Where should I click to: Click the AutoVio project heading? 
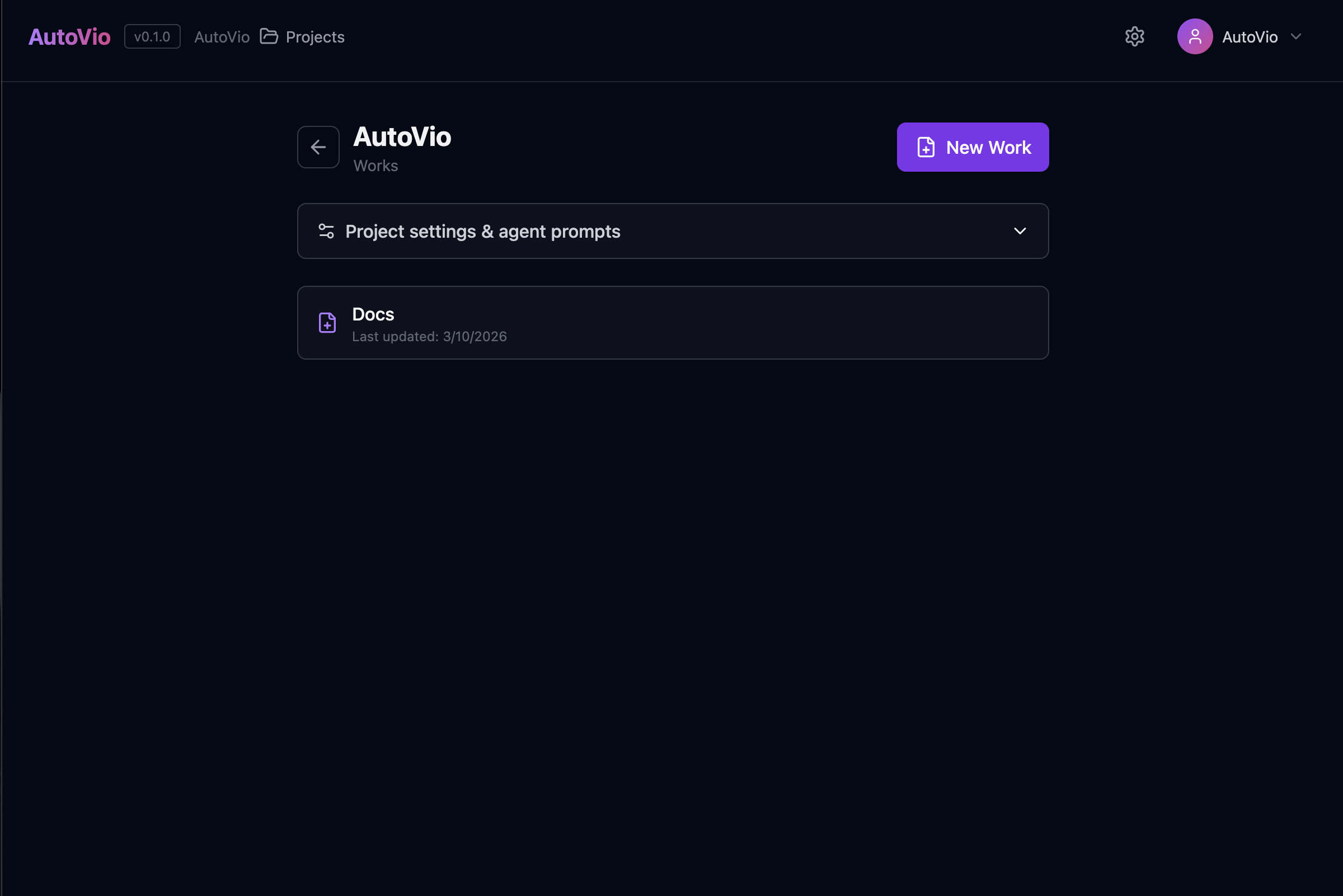pos(402,137)
